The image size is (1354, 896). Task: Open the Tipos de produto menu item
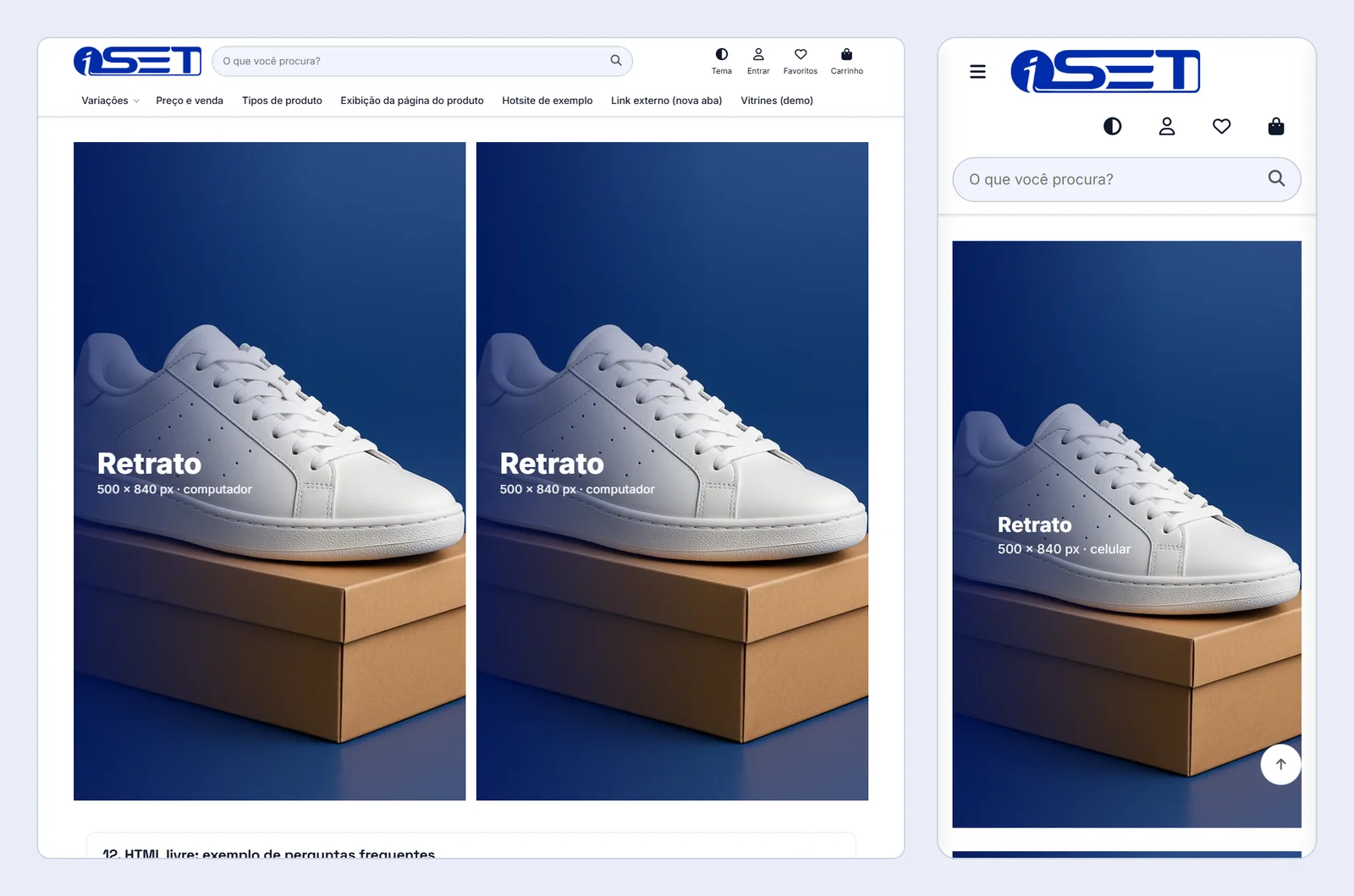point(282,101)
